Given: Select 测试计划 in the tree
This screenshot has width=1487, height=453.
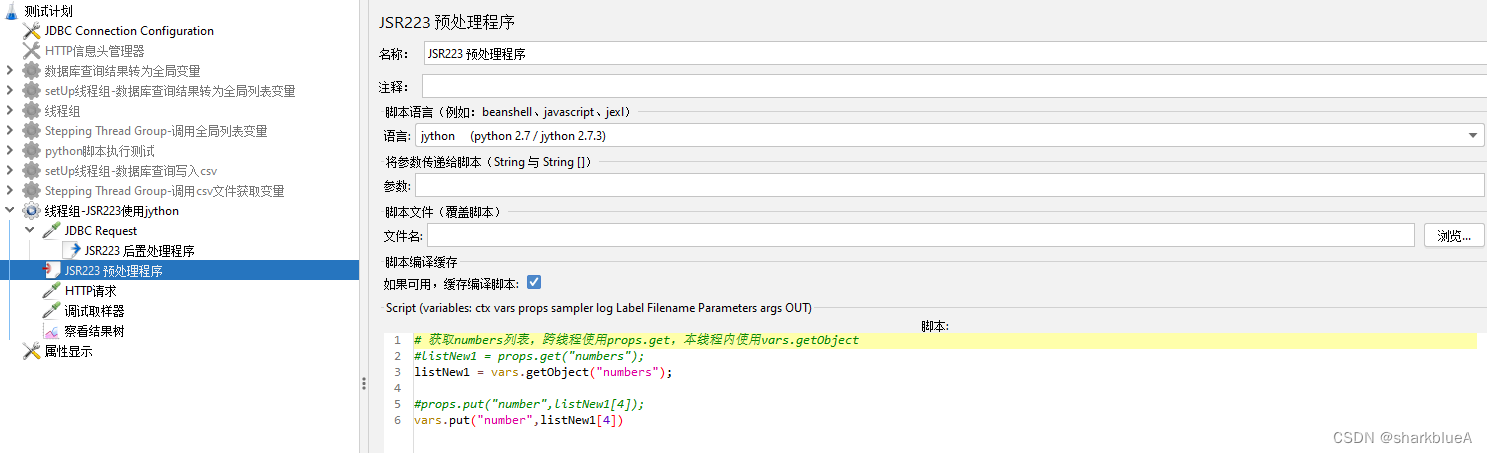Looking at the screenshot, I should [x=49, y=10].
